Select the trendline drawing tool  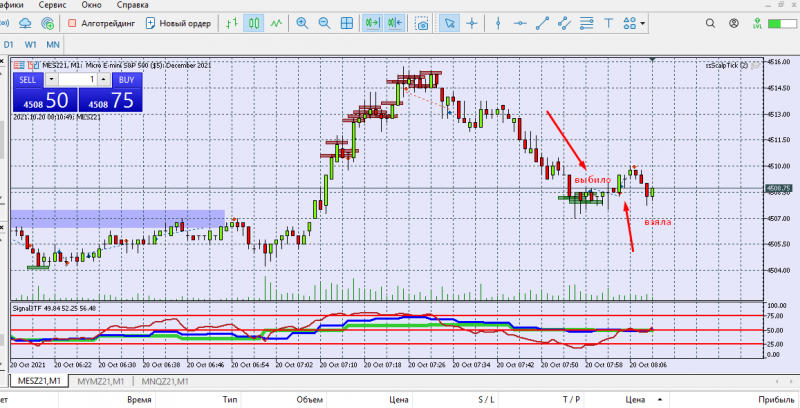coord(542,23)
